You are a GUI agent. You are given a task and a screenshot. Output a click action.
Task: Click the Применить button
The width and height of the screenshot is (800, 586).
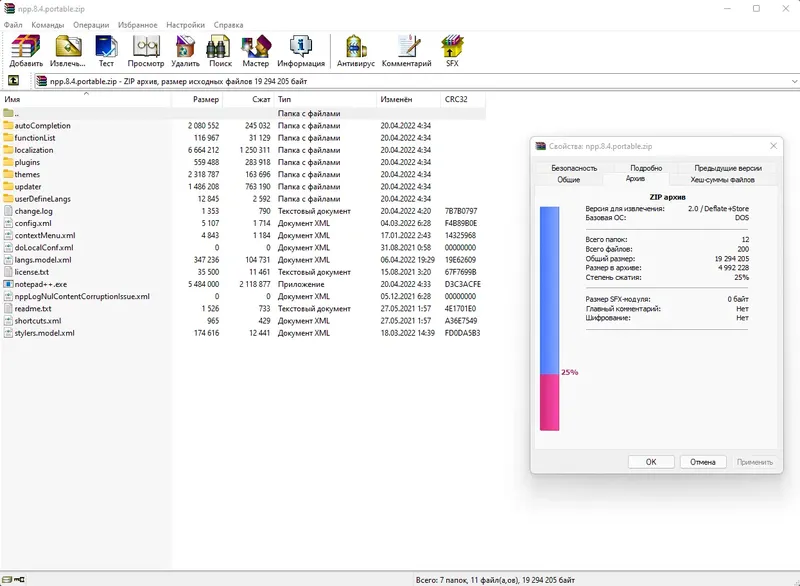click(755, 462)
